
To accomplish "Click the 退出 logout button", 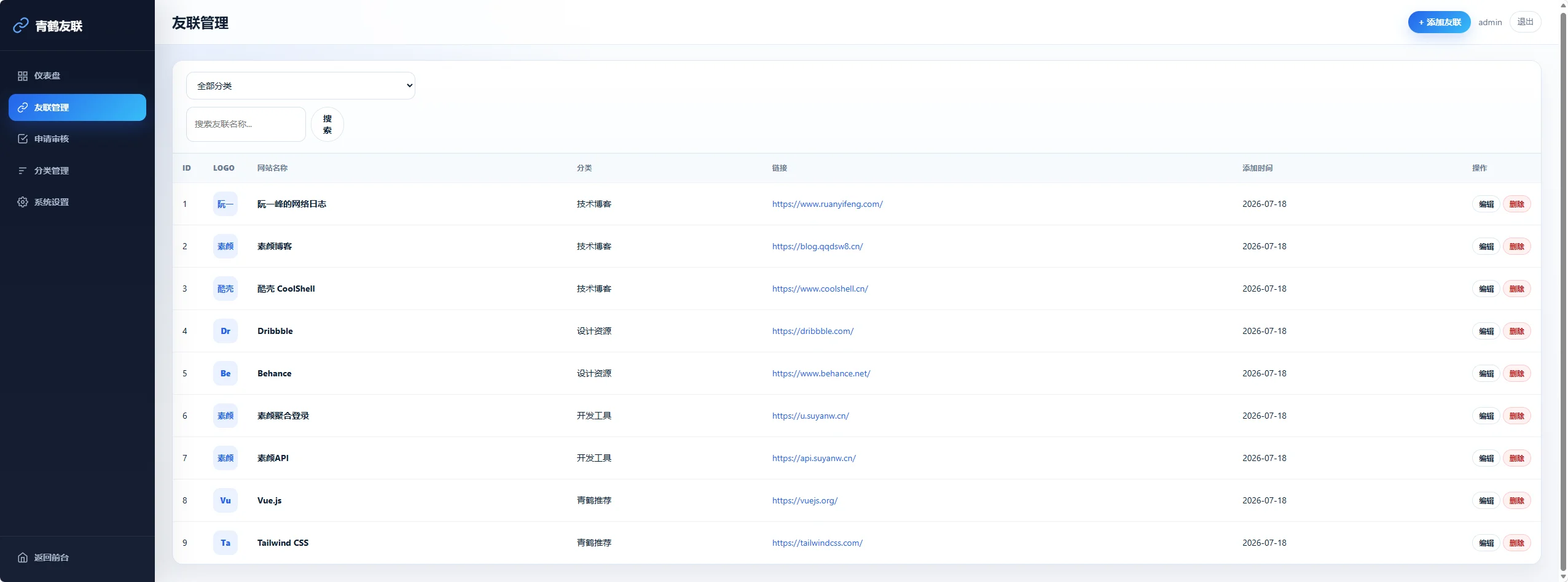I will tap(1525, 22).
